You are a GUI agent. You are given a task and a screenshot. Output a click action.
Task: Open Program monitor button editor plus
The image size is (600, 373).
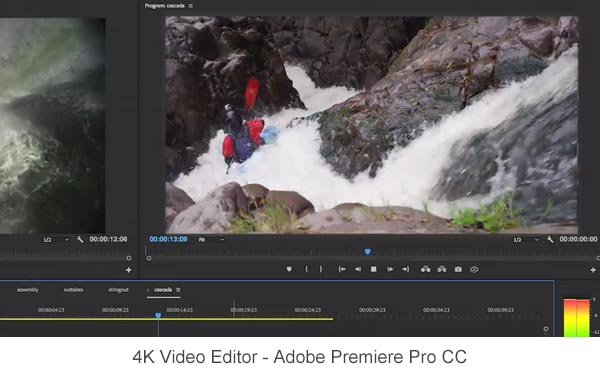tap(593, 270)
